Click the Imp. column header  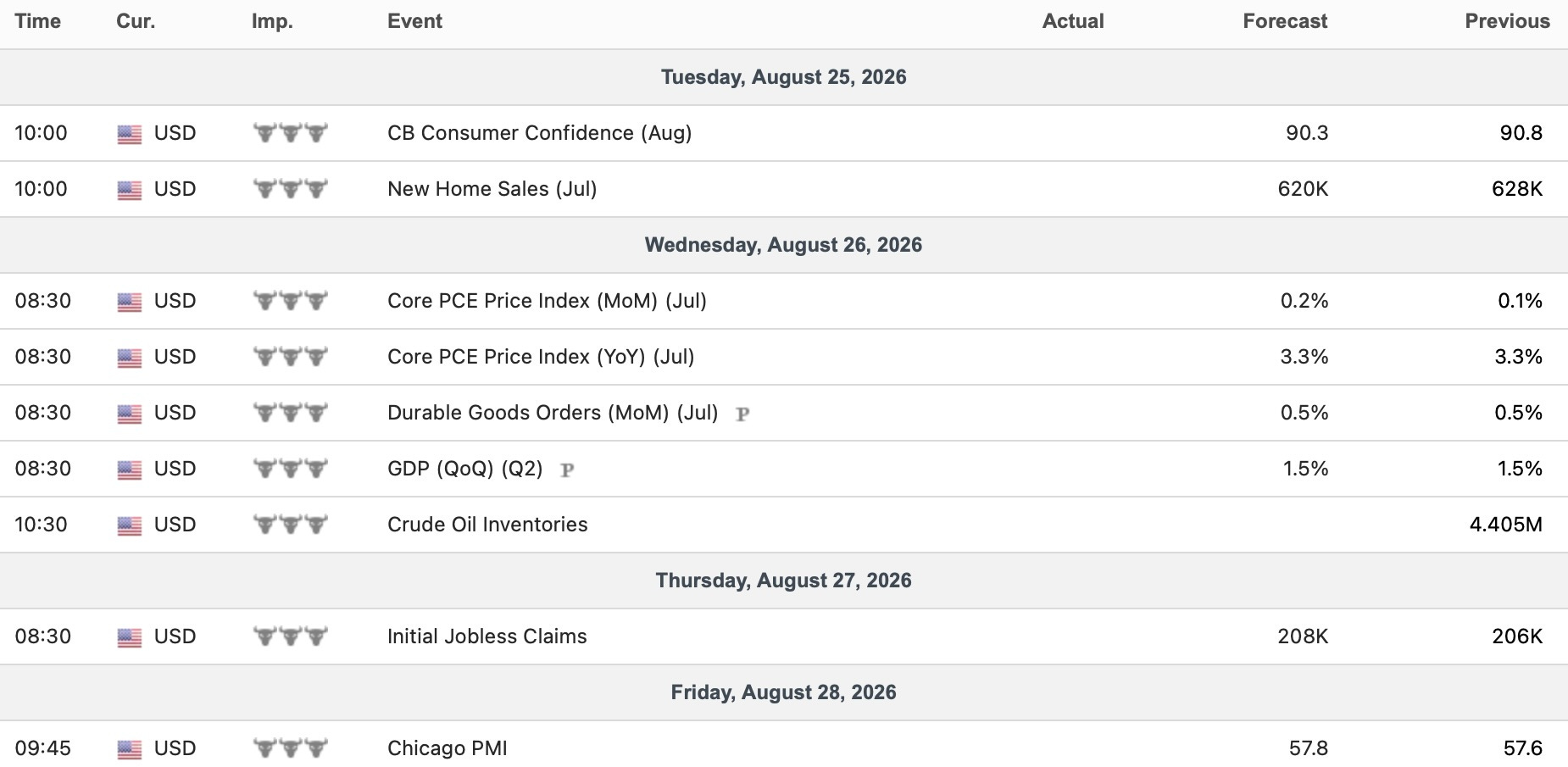point(272,21)
